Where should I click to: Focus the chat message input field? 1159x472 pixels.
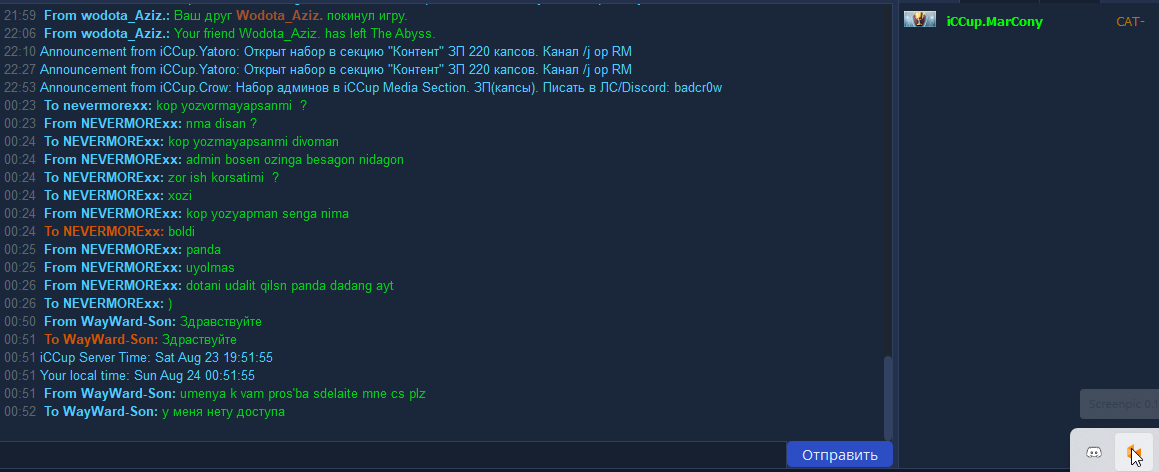(392, 454)
